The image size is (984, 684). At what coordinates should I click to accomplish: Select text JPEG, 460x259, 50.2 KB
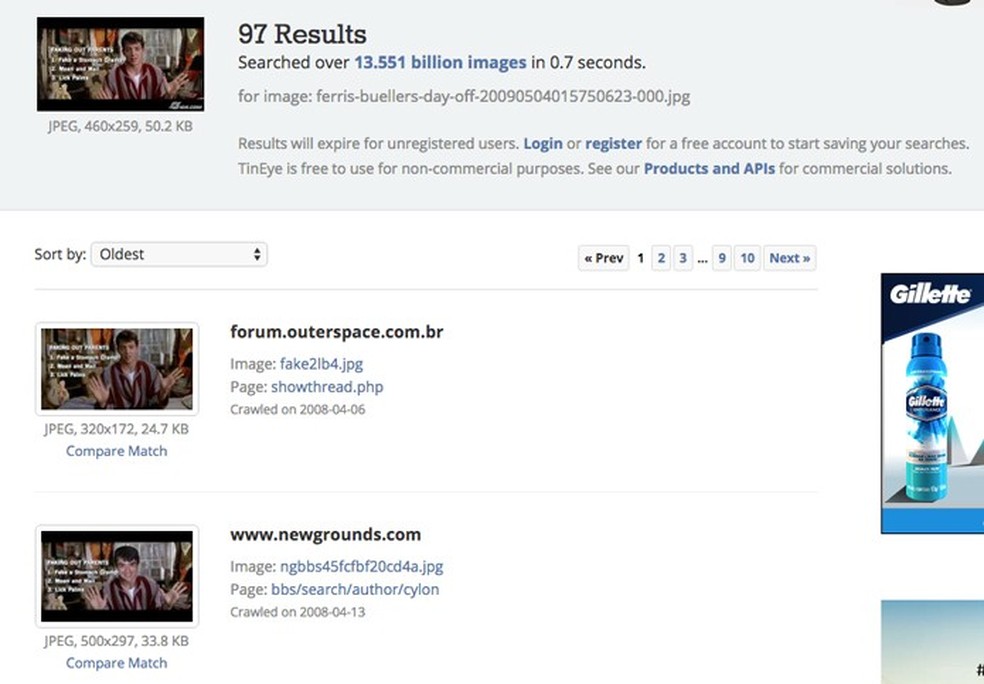pos(120,126)
